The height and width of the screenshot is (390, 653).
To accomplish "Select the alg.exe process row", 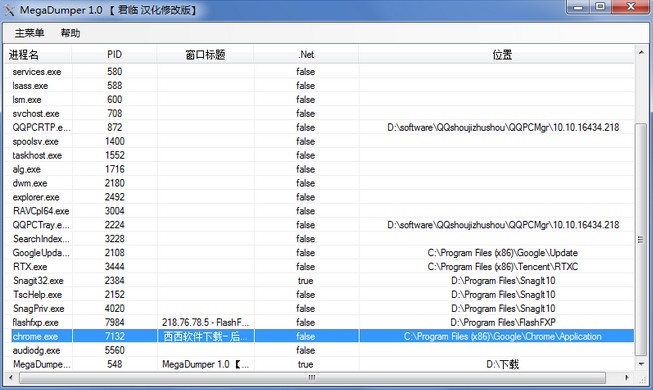I will point(319,169).
